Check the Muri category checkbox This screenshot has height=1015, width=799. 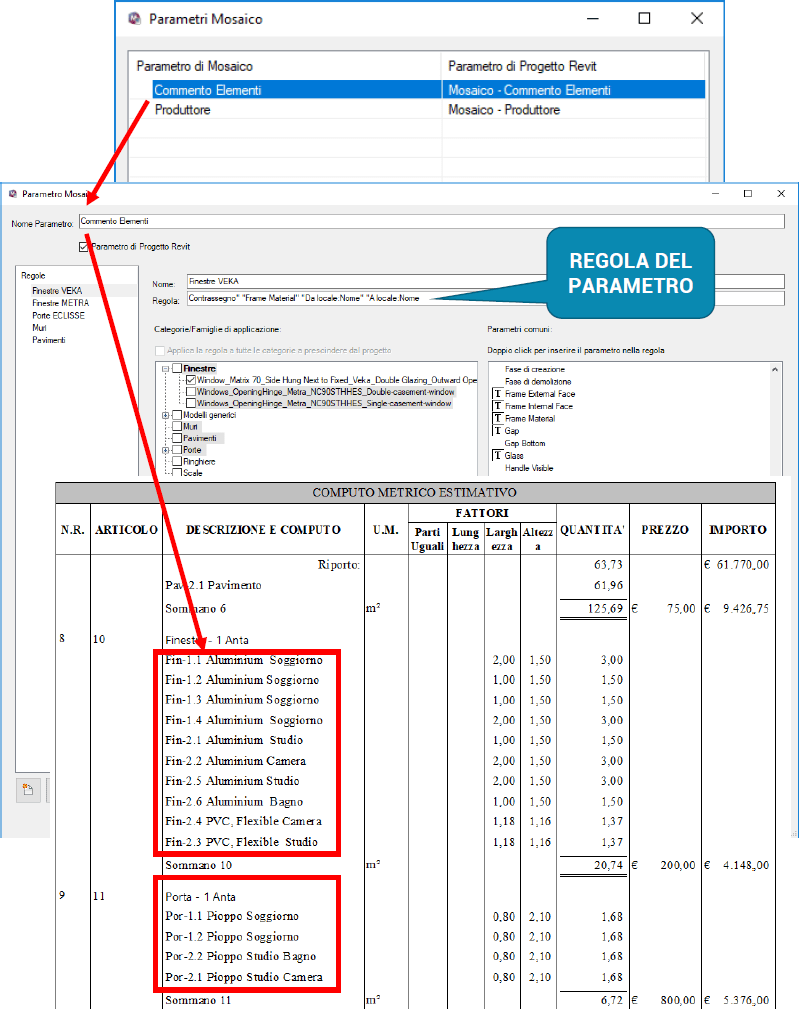(x=177, y=427)
